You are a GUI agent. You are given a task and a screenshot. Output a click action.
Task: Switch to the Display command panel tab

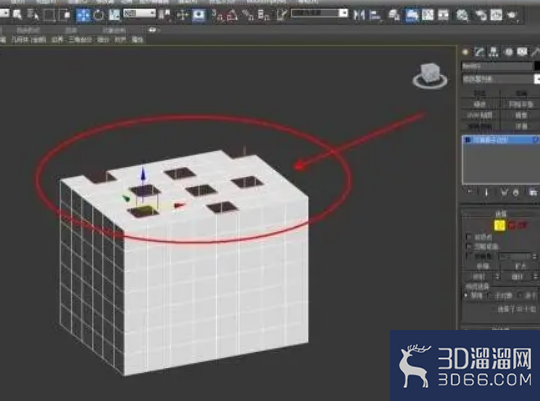point(522,52)
